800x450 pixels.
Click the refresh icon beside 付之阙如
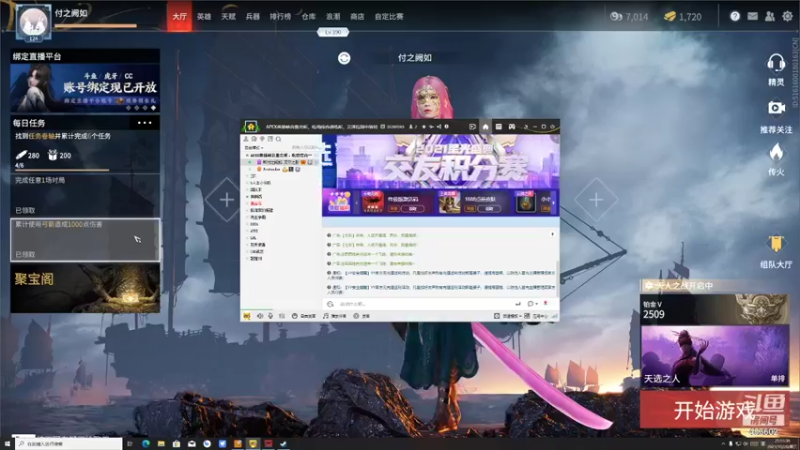[344, 58]
